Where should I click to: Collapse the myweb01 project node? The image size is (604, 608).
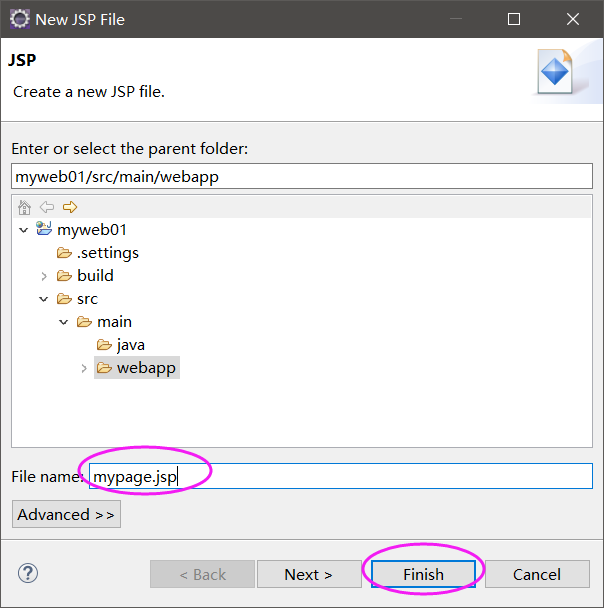(x=24, y=230)
